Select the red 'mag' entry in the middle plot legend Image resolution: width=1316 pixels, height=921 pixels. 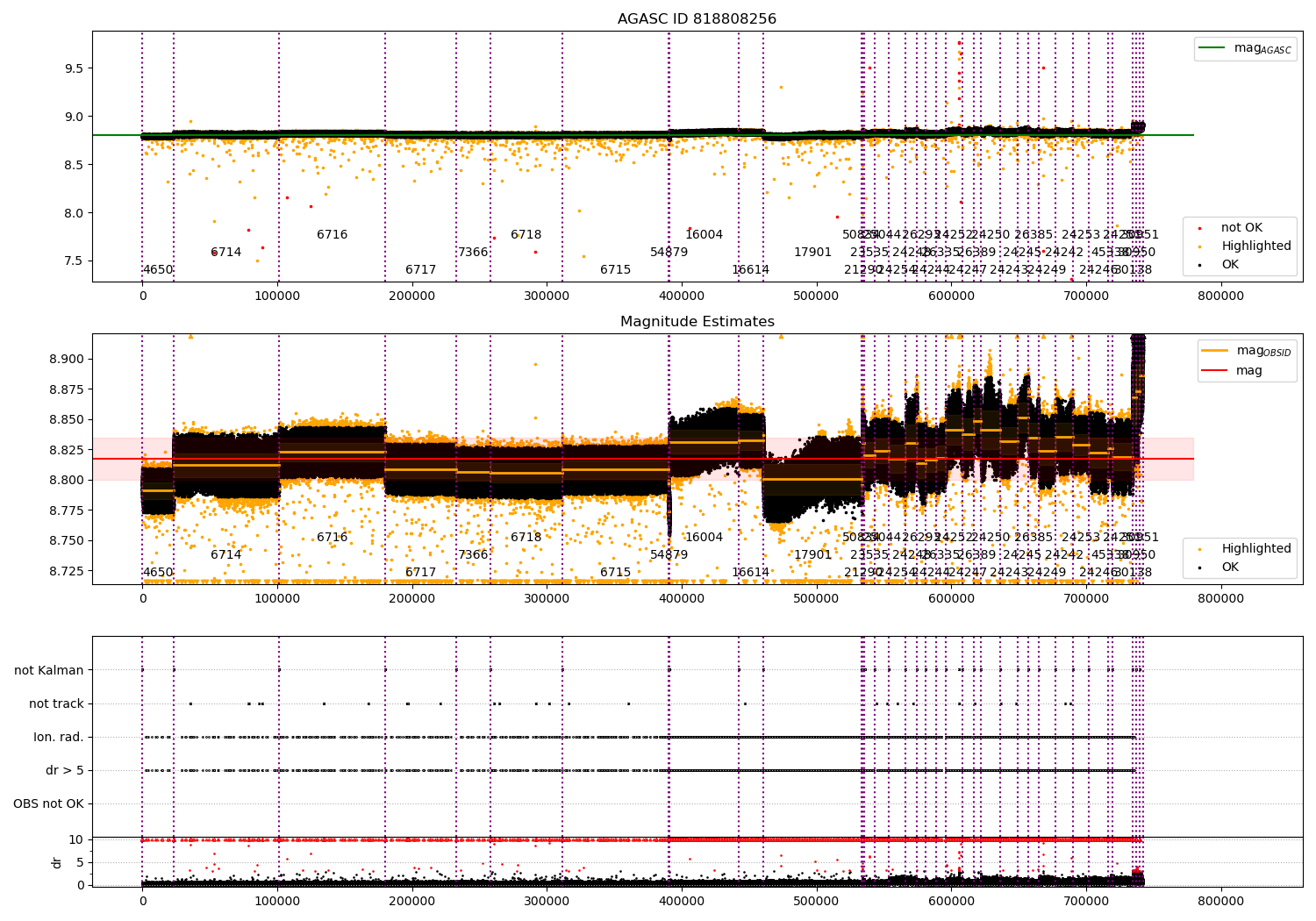(1233, 371)
